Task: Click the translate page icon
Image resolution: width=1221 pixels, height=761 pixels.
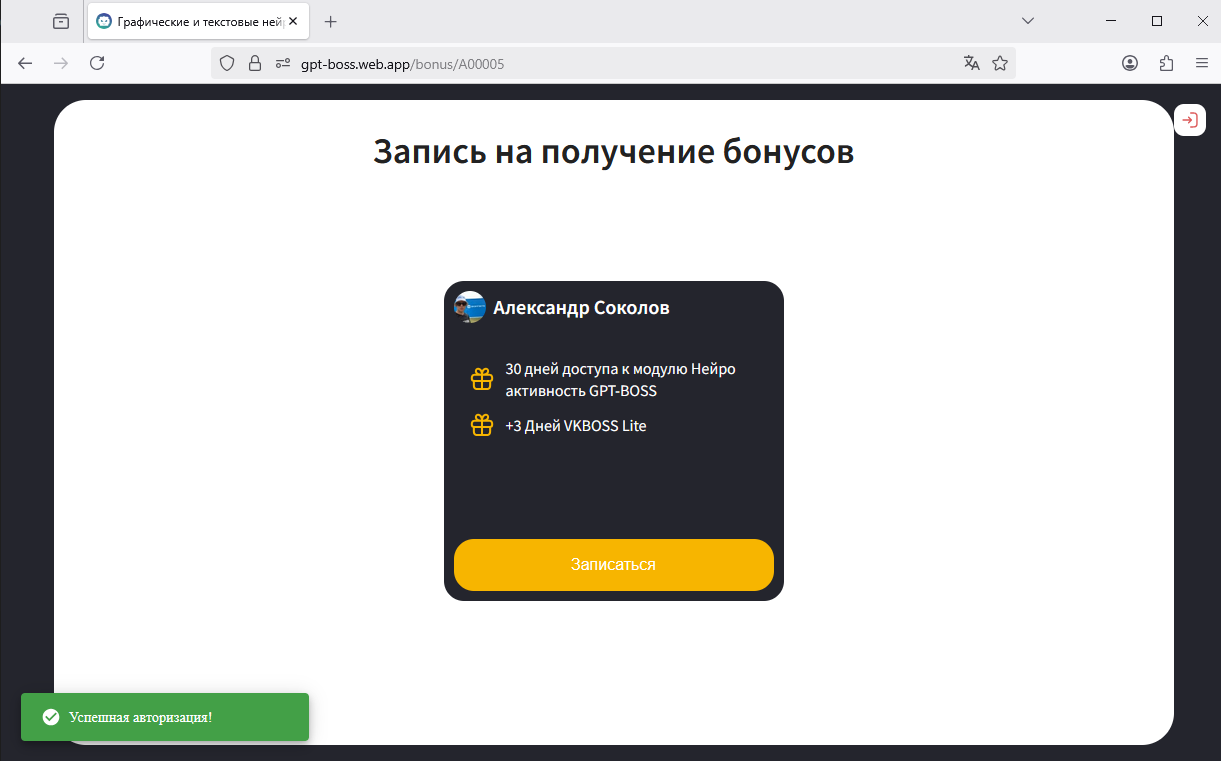Action: pyautogui.click(x=971, y=63)
